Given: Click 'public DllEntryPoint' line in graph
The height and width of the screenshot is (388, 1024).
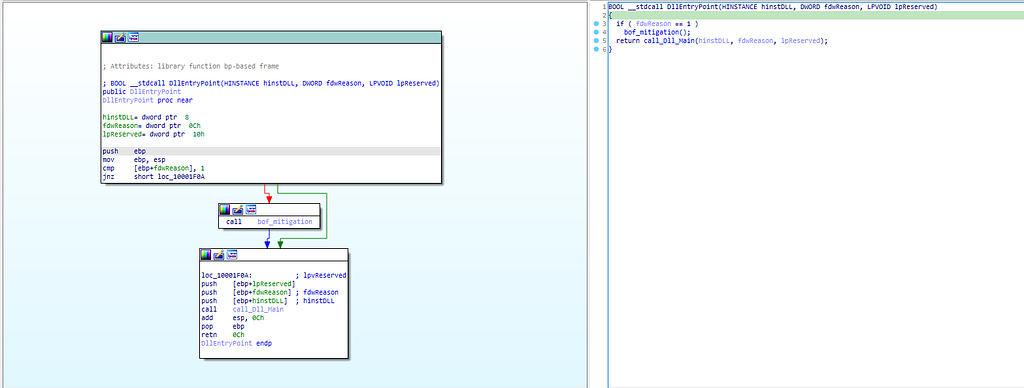Looking at the screenshot, I should pyautogui.click(x=142, y=92).
